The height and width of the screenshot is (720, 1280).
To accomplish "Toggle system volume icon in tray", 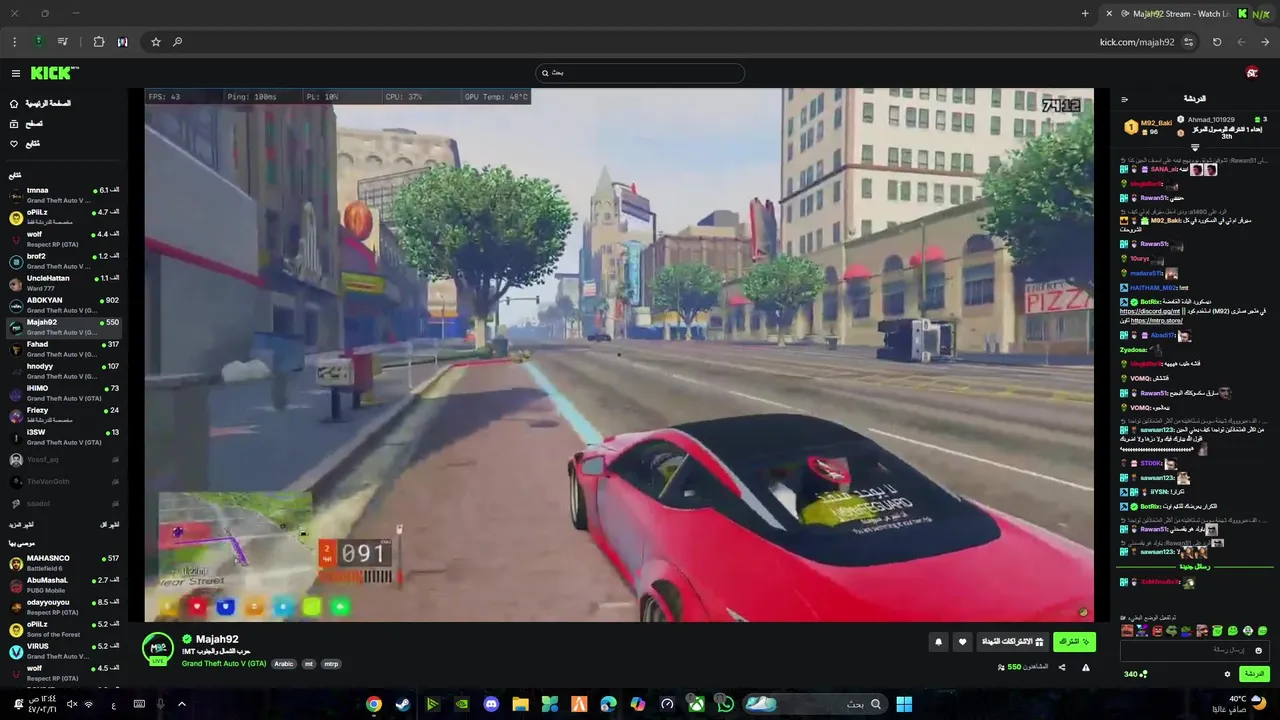I will 71,704.
